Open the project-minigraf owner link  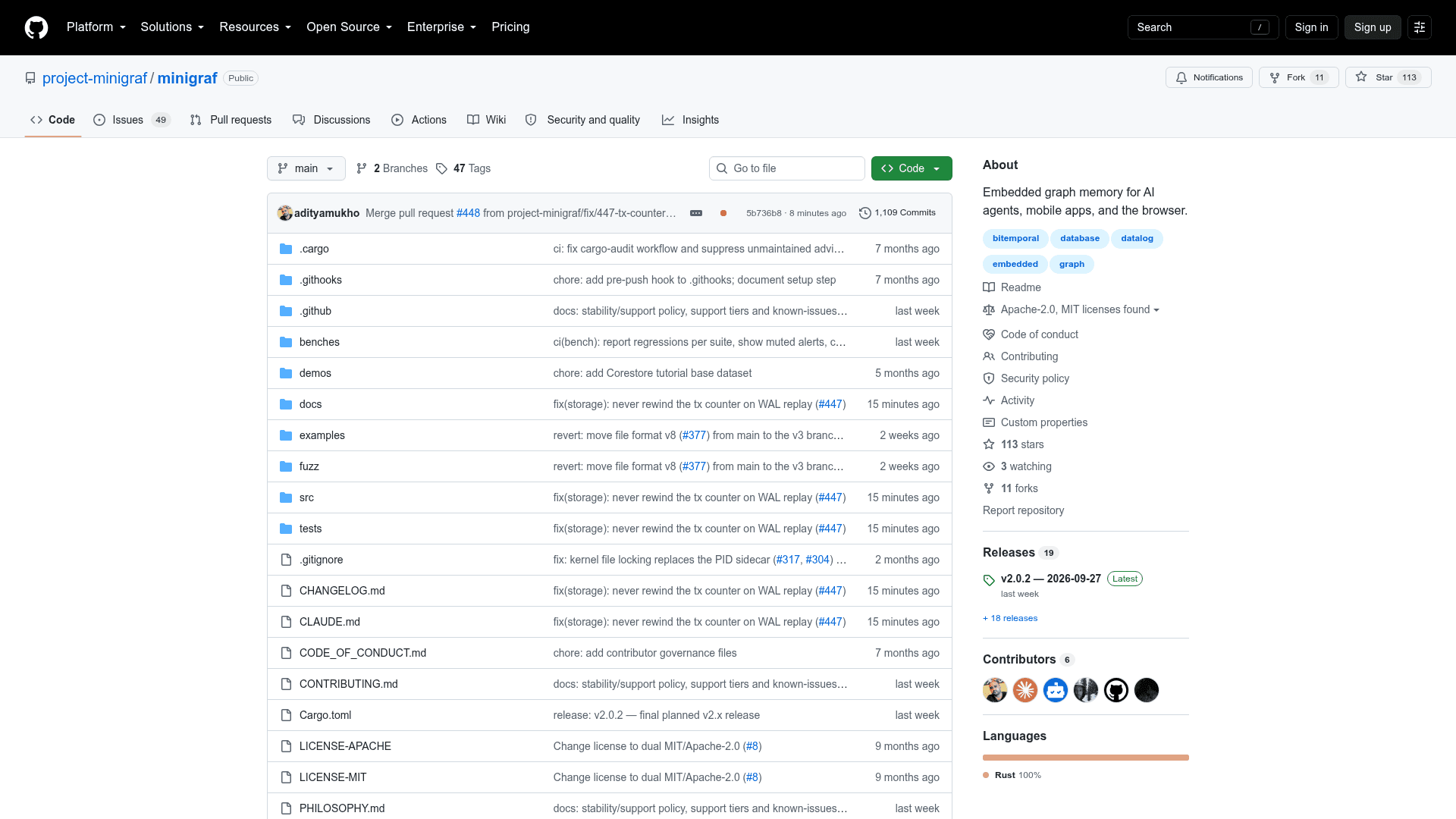pyautogui.click(x=95, y=78)
